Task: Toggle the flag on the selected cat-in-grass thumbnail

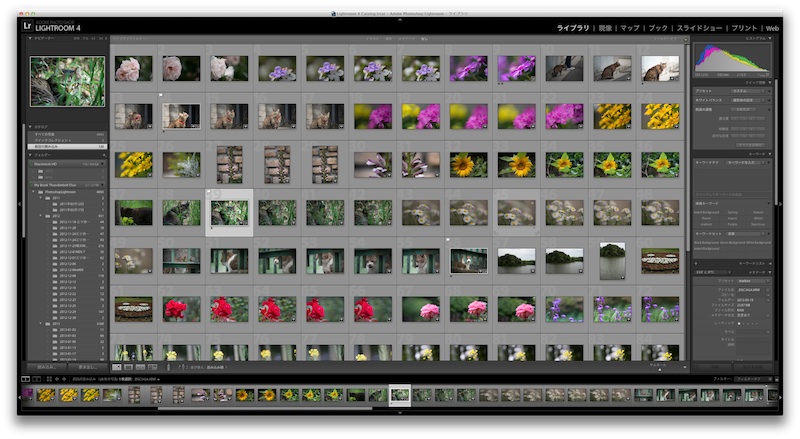Action: coord(209,192)
